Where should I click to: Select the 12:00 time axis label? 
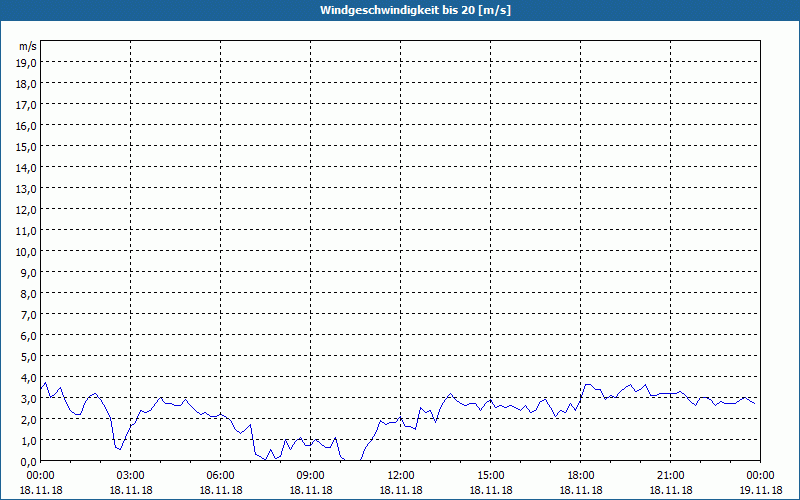[x=401, y=476]
